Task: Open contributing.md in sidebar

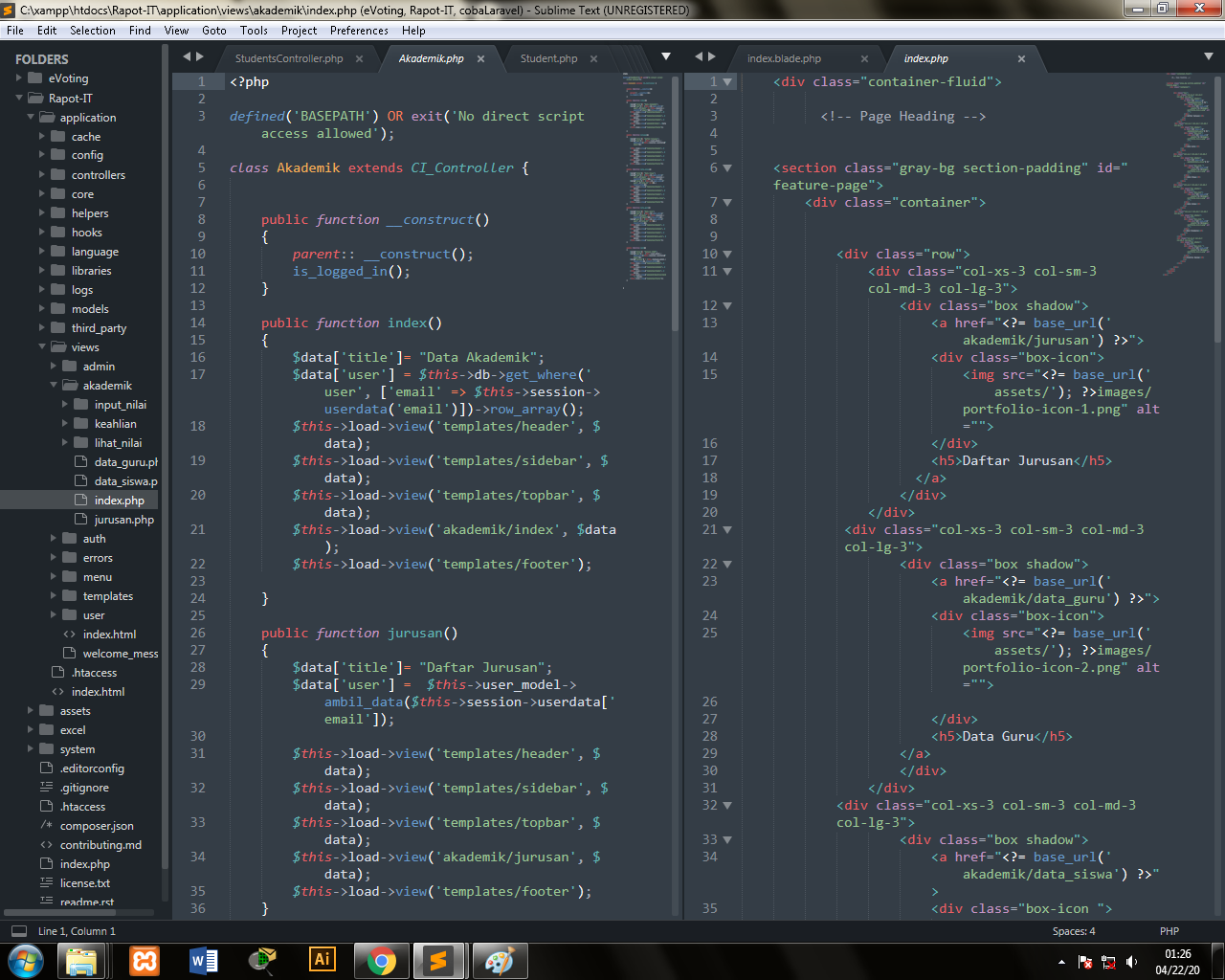Action: (100, 845)
